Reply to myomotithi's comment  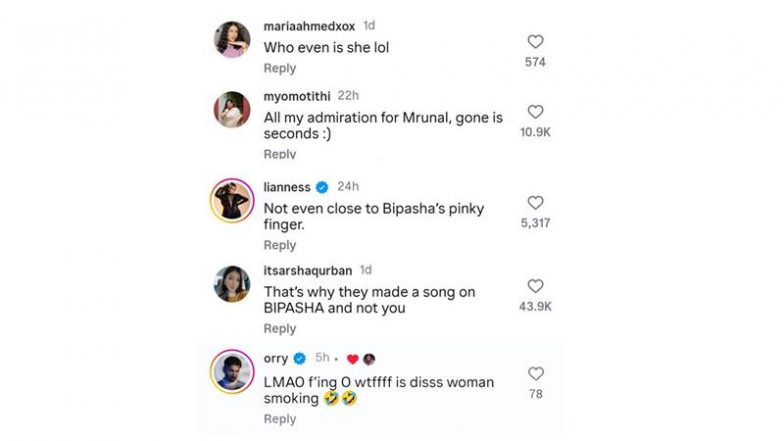point(280,154)
